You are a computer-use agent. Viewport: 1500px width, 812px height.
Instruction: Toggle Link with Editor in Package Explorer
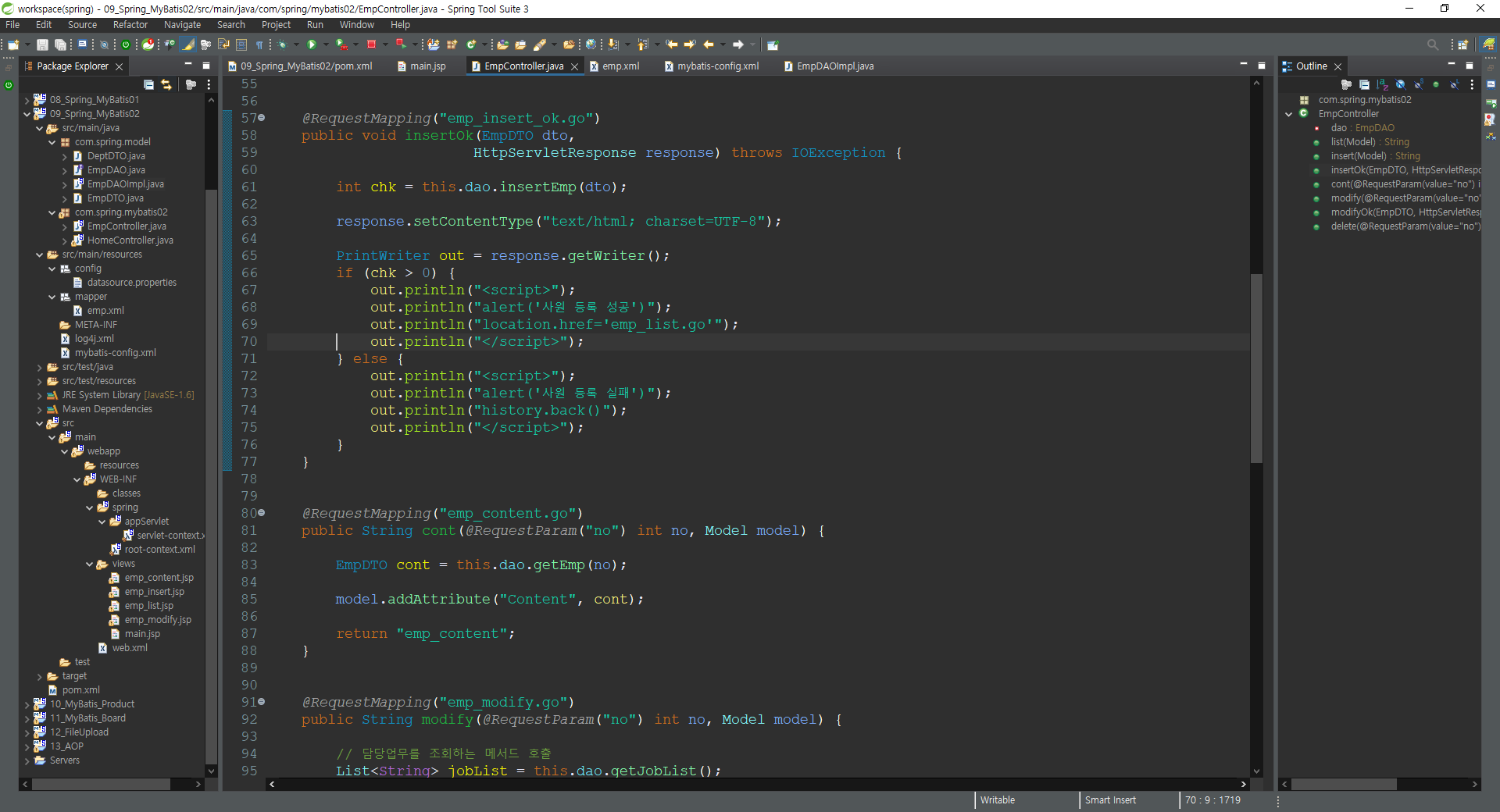click(166, 84)
